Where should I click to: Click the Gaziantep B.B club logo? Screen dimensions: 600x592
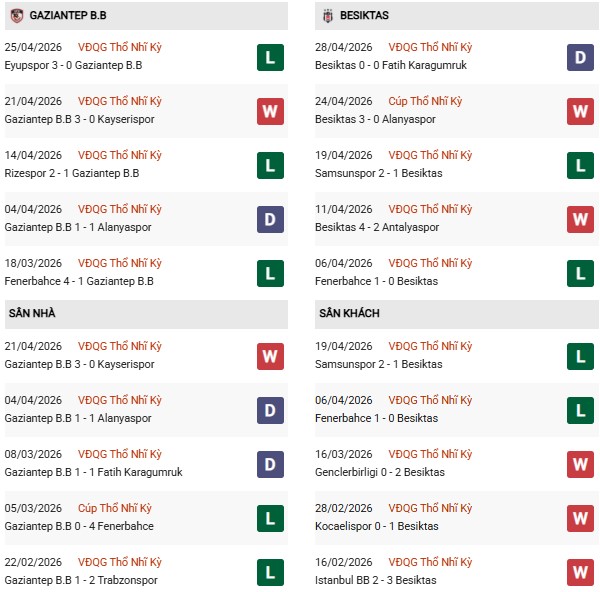click(x=16, y=16)
